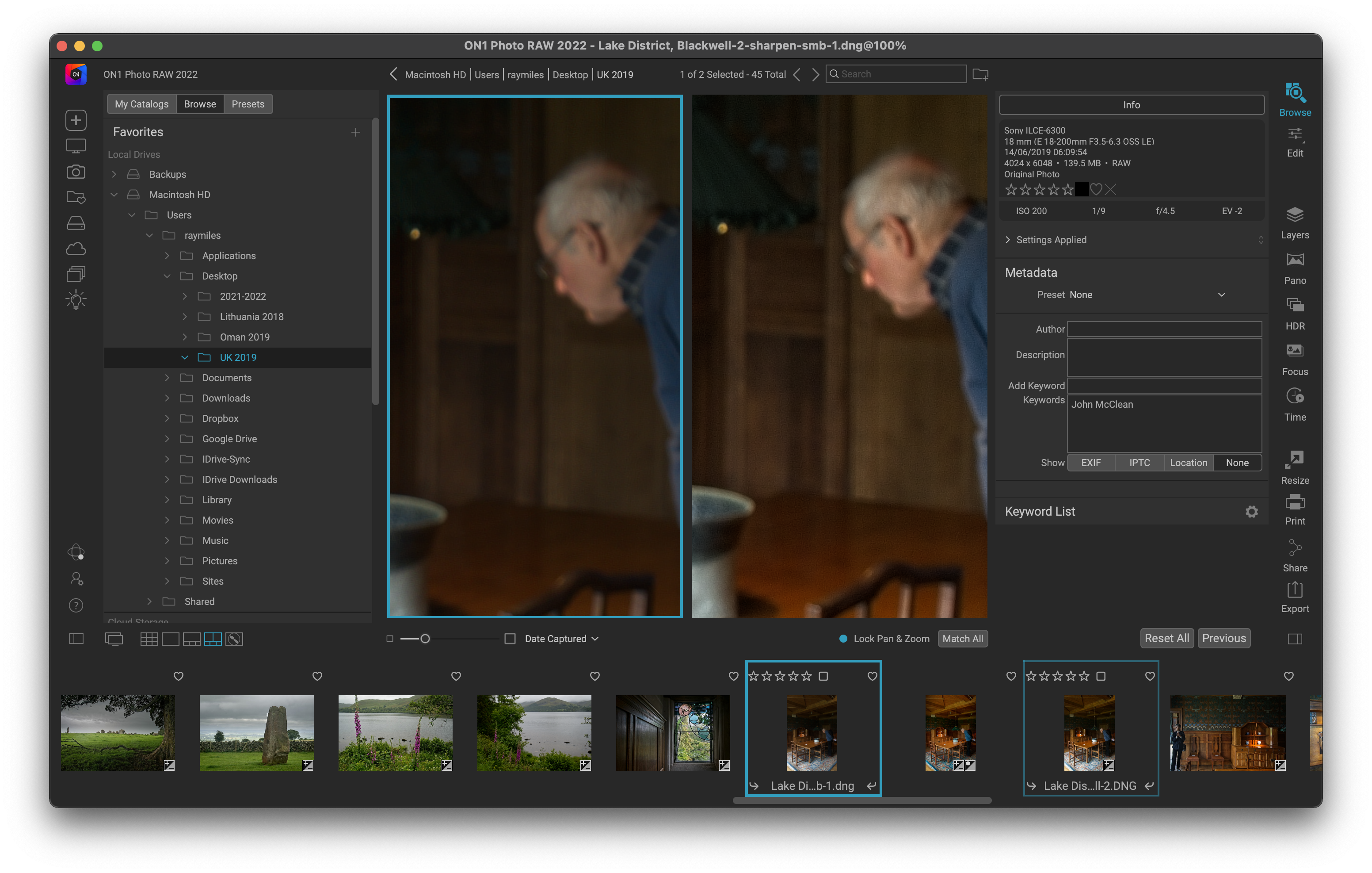Open the Date Captured sort dropdown
Screen dimensions: 1372x873
[562, 639]
